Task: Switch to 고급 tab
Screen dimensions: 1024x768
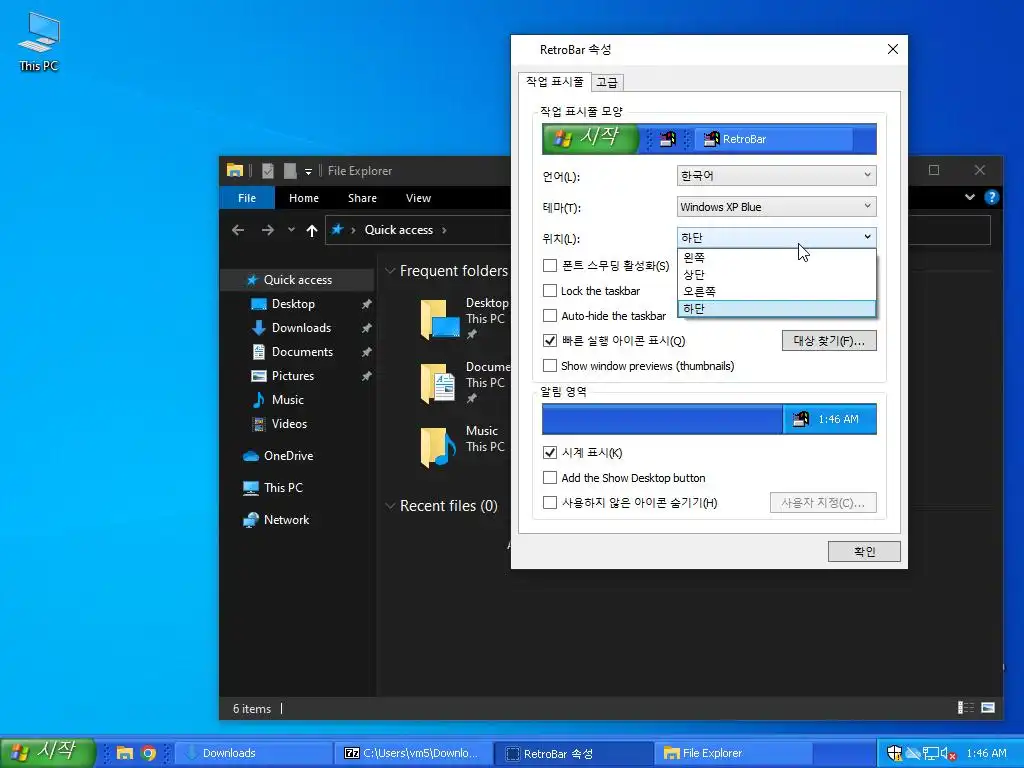Action: (607, 82)
